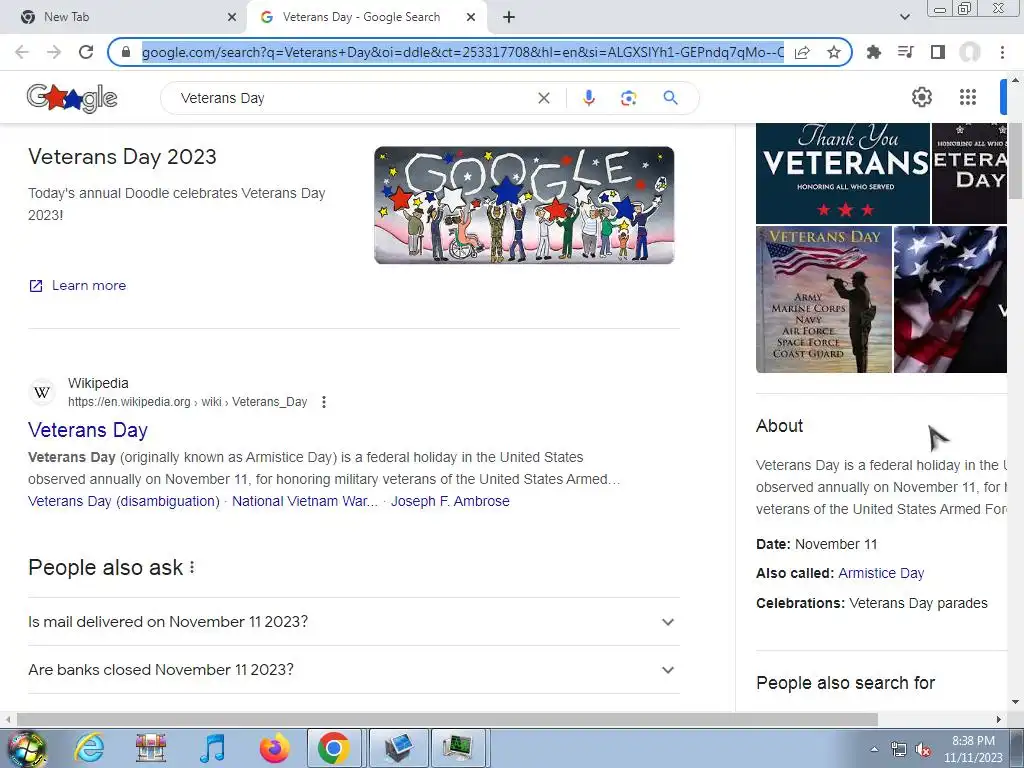
Task: Show hidden system tray icons
Action: click(874, 750)
